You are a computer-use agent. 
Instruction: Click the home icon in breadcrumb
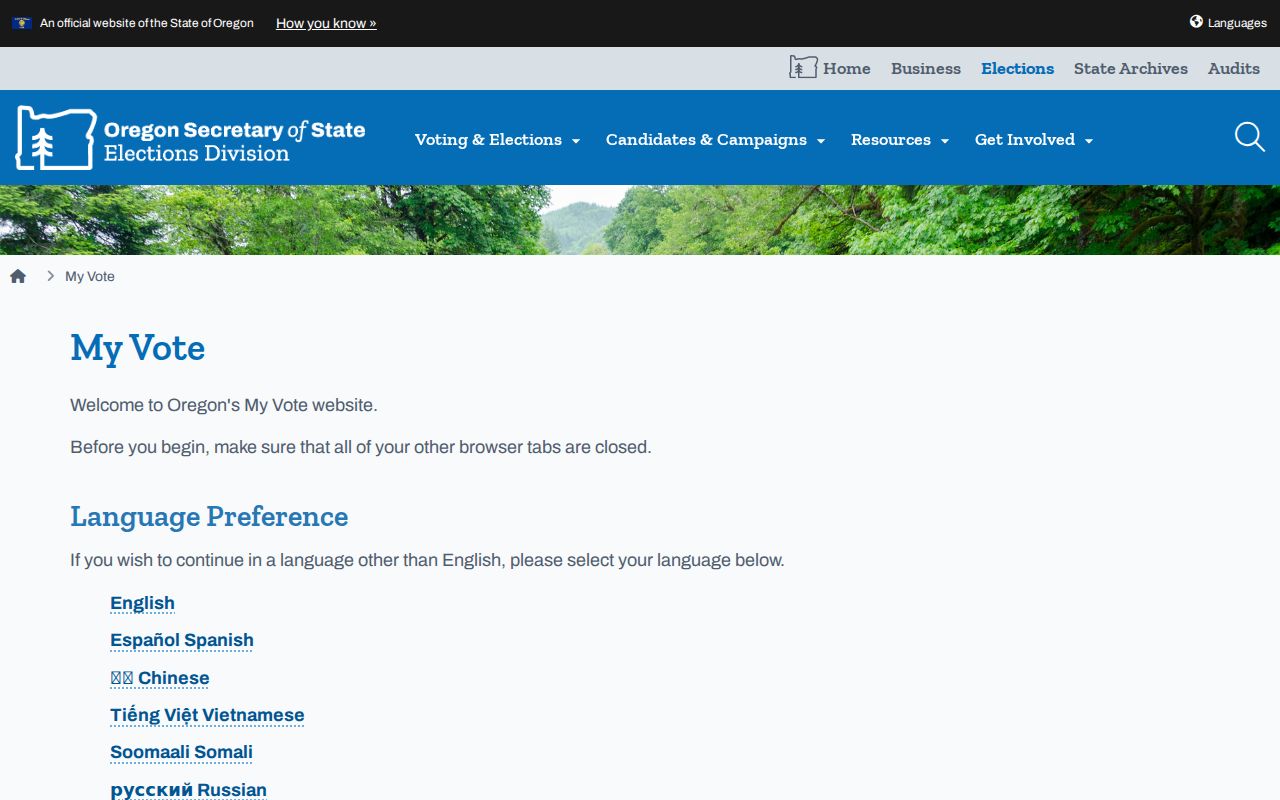pos(18,276)
